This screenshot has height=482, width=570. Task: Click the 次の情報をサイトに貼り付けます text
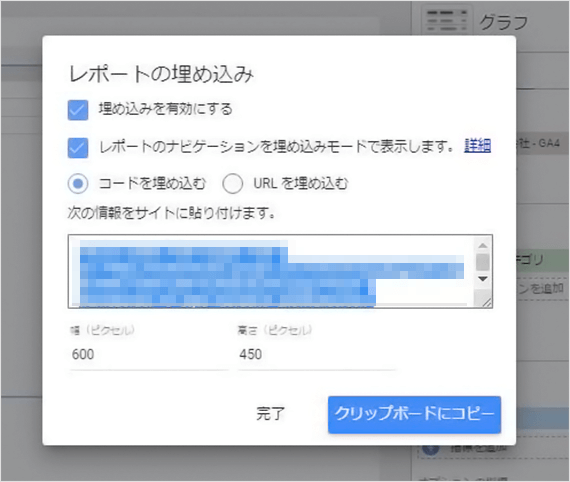click(x=171, y=213)
